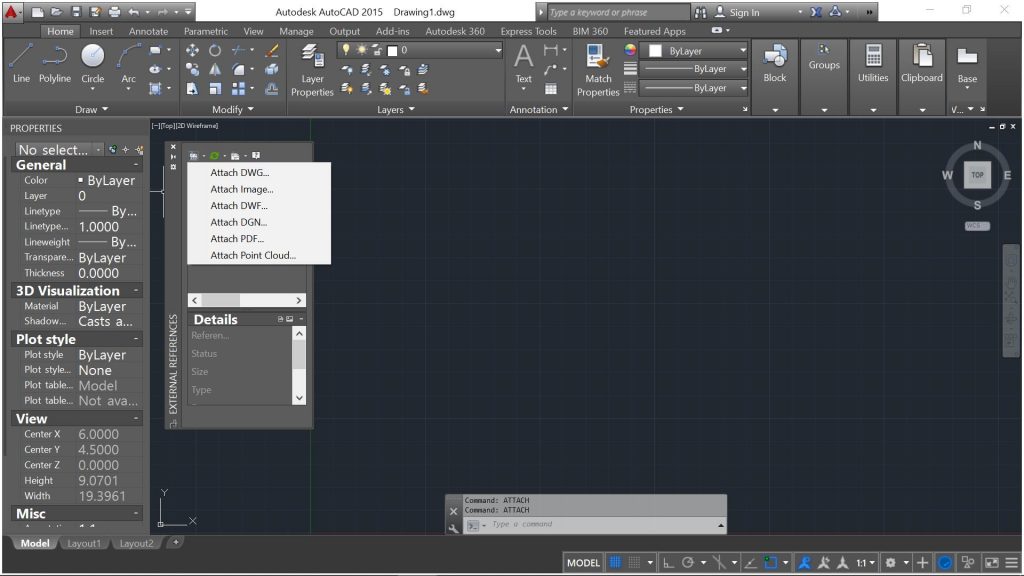1024x576 pixels.
Task: Click the Table icon in Annotation panel
Action: (551, 89)
